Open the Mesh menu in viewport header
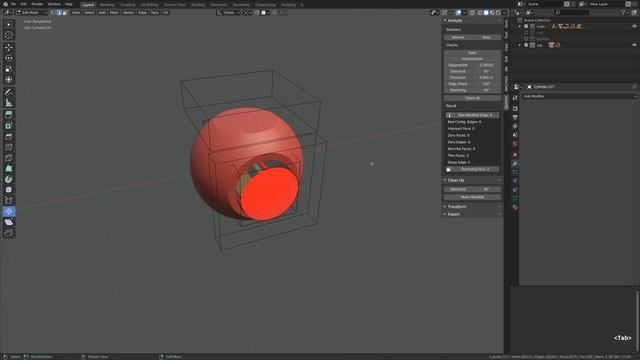Viewport: 640px width, 360px height. [x=114, y=13]
